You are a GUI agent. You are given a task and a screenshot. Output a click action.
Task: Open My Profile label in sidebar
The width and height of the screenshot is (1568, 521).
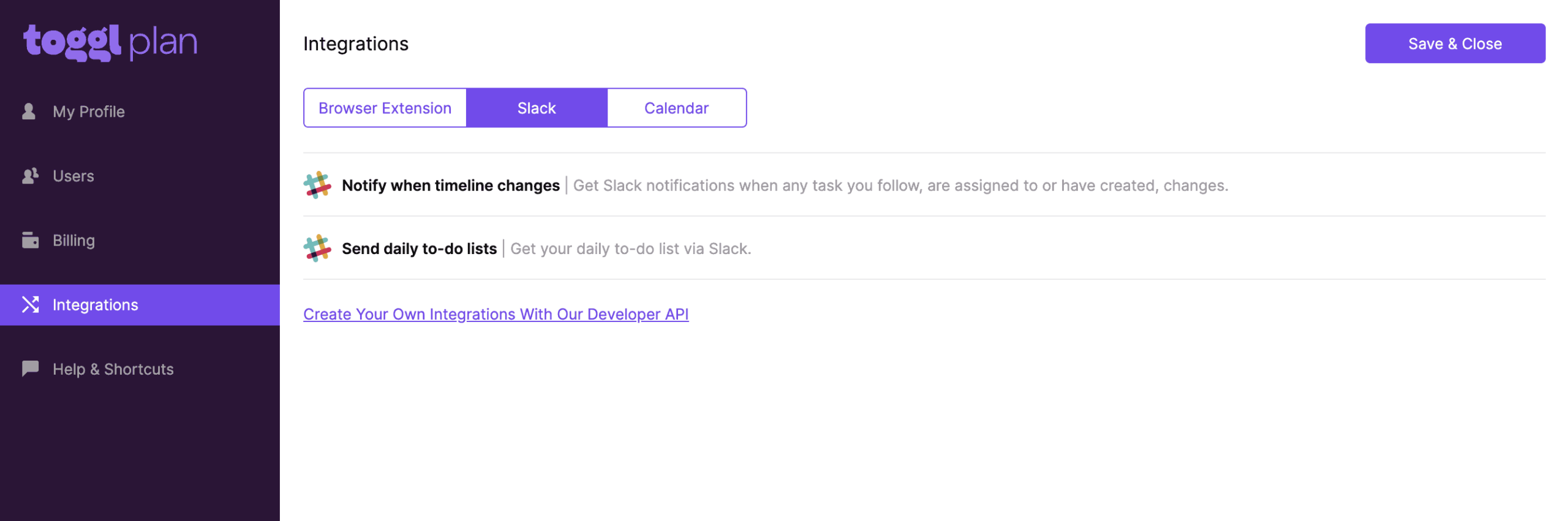pyautogui.click(x=89, y=111)
